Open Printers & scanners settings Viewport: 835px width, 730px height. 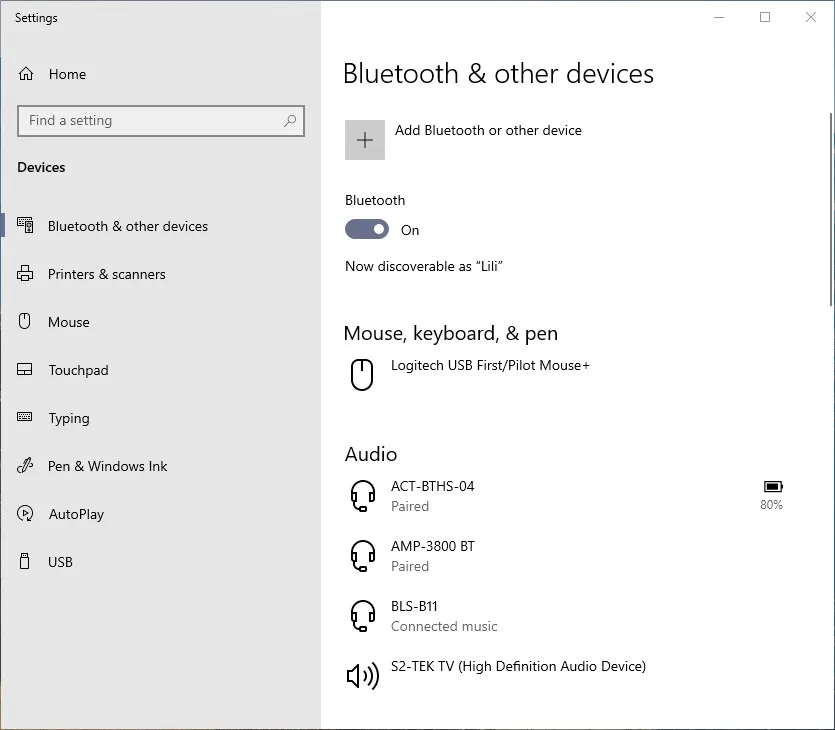pyautogui.click(x=106, y=274)
